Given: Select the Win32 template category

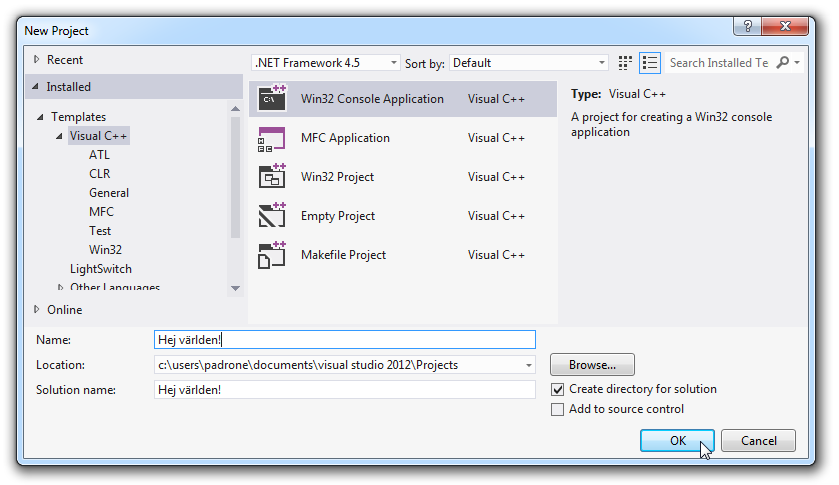Looking at the screenshot, I should pyautogui.click(x=105, y=250).
